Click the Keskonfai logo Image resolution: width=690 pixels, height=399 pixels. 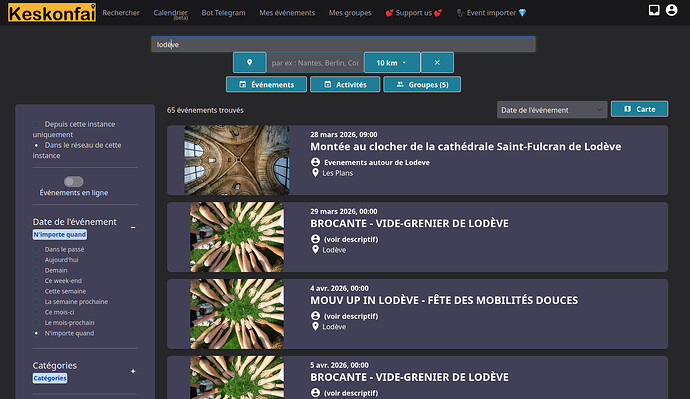[51, 12]
